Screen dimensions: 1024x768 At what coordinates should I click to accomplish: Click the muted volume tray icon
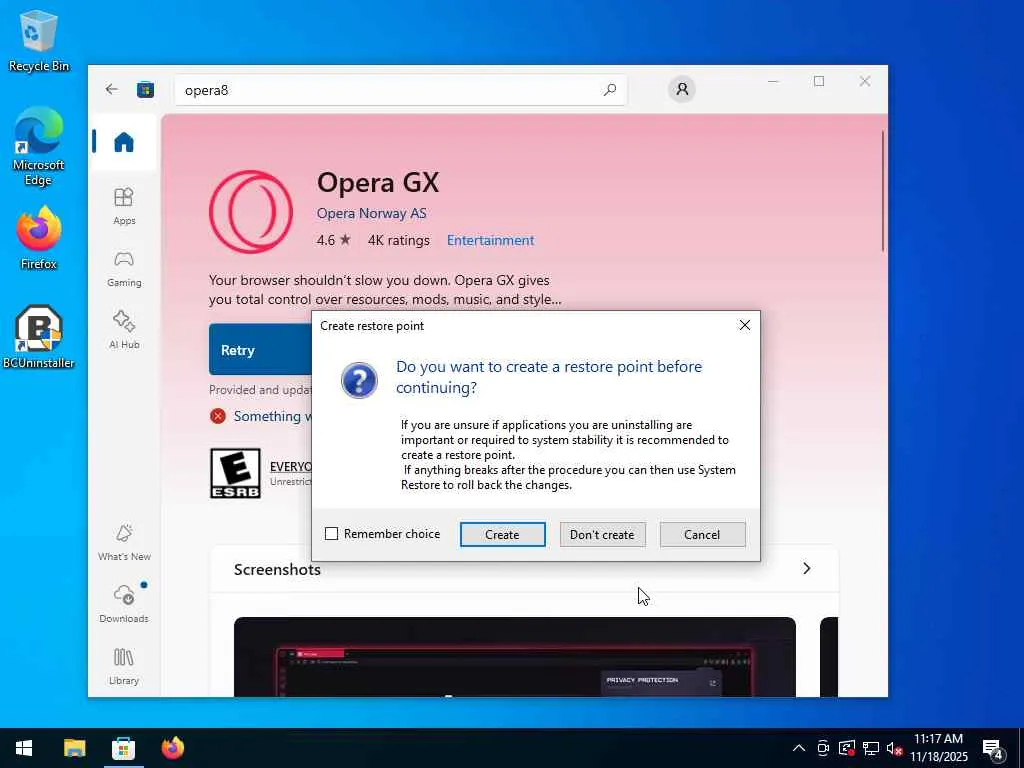[894, 748]
